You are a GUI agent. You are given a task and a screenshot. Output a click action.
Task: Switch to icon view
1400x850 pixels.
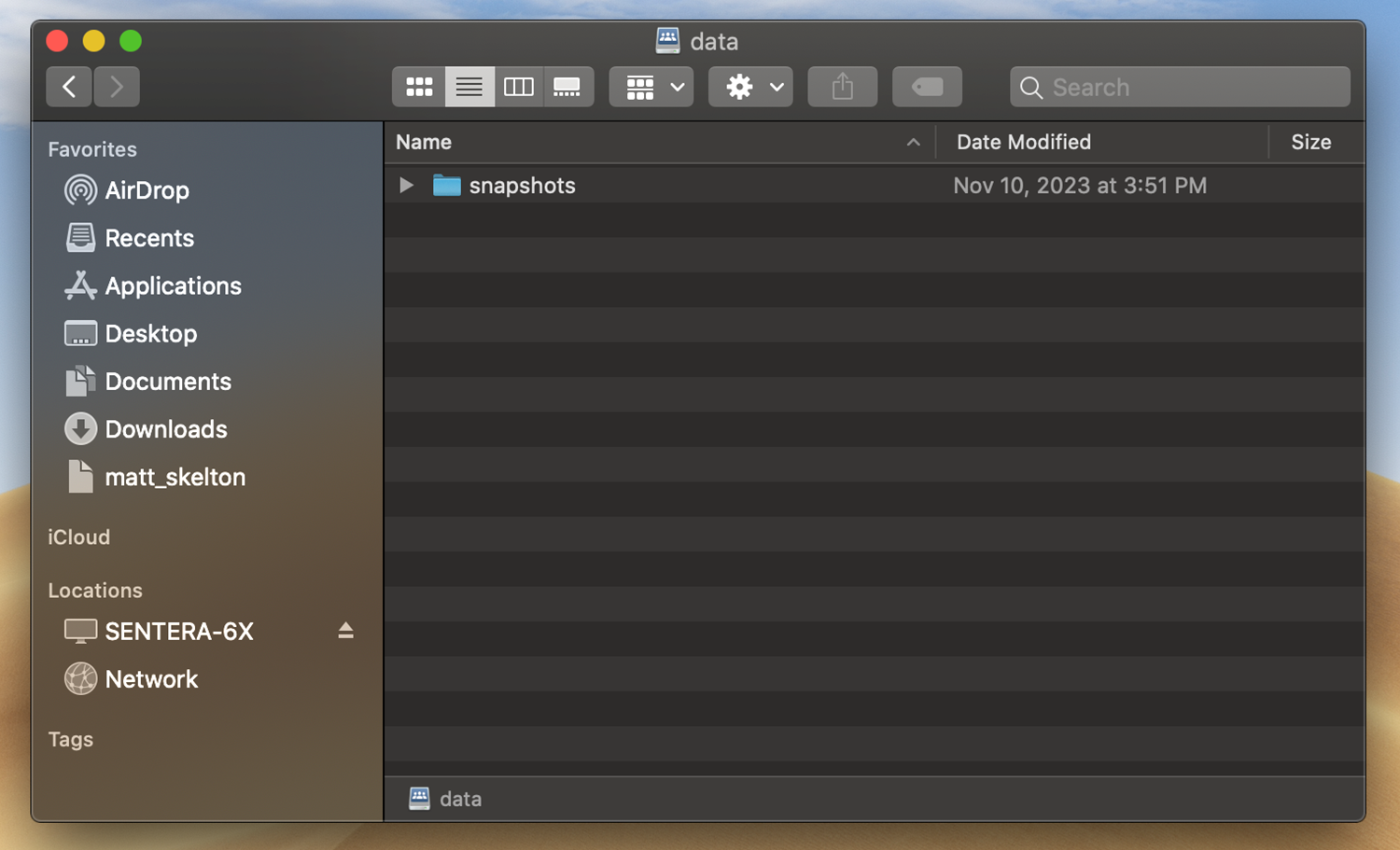coord(419,87)
